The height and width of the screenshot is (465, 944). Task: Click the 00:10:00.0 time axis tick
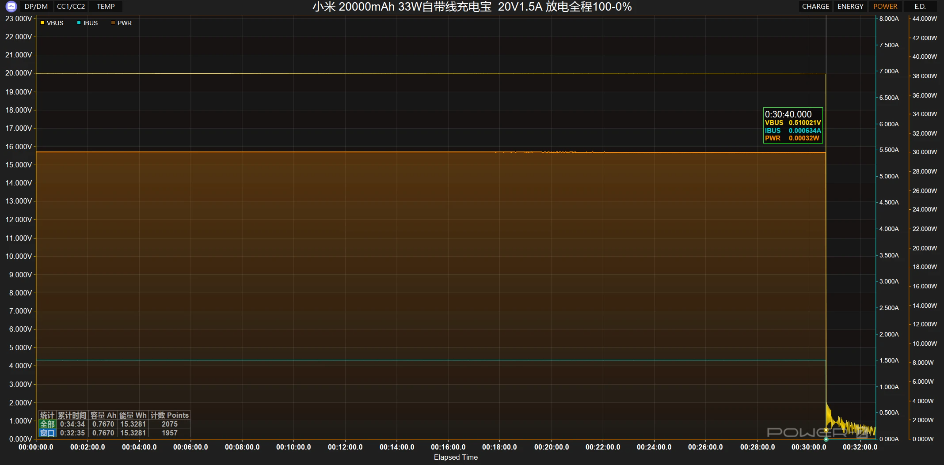click(294, 448)
